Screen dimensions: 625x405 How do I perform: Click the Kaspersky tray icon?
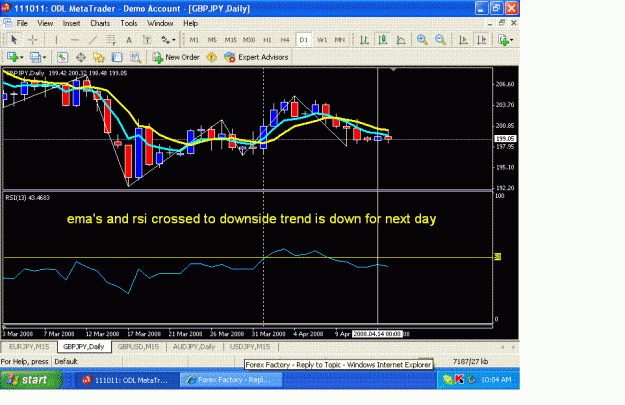click(460, 380)
